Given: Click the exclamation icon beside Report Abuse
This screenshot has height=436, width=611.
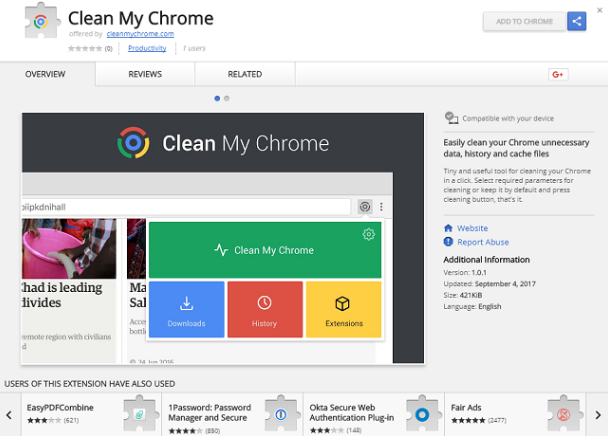Looking at the screenshot, I should pos(448,242).
